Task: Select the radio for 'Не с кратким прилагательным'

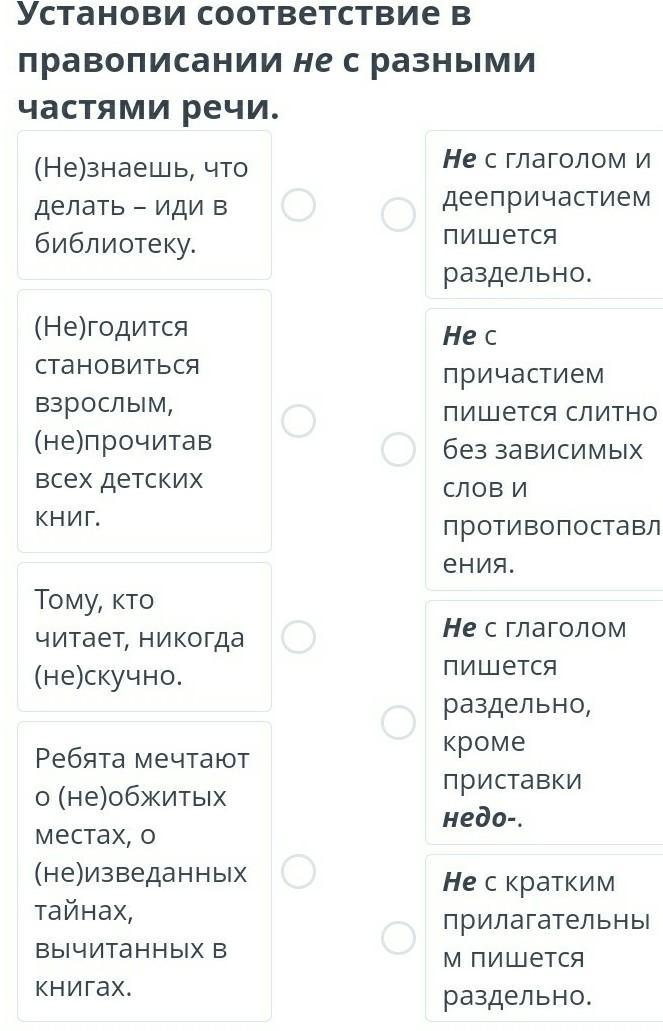Action: click(399, 938)
